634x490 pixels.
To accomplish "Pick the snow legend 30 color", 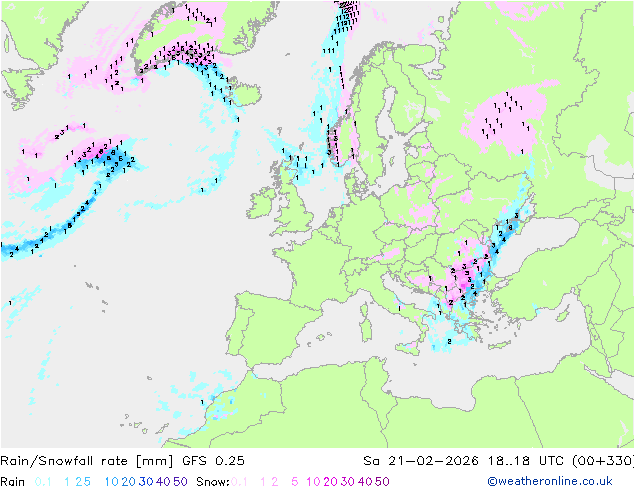I will point(348,482).
